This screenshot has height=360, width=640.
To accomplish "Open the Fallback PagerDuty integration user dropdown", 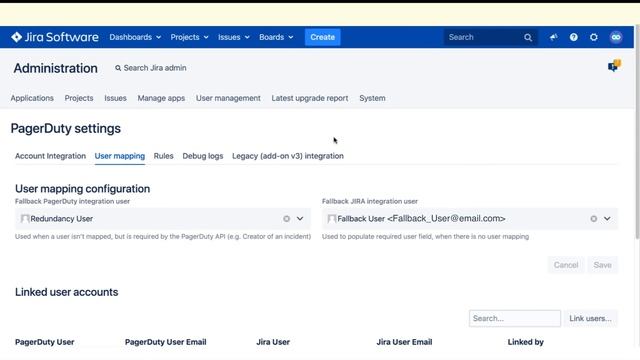I will tap(300, 219).
